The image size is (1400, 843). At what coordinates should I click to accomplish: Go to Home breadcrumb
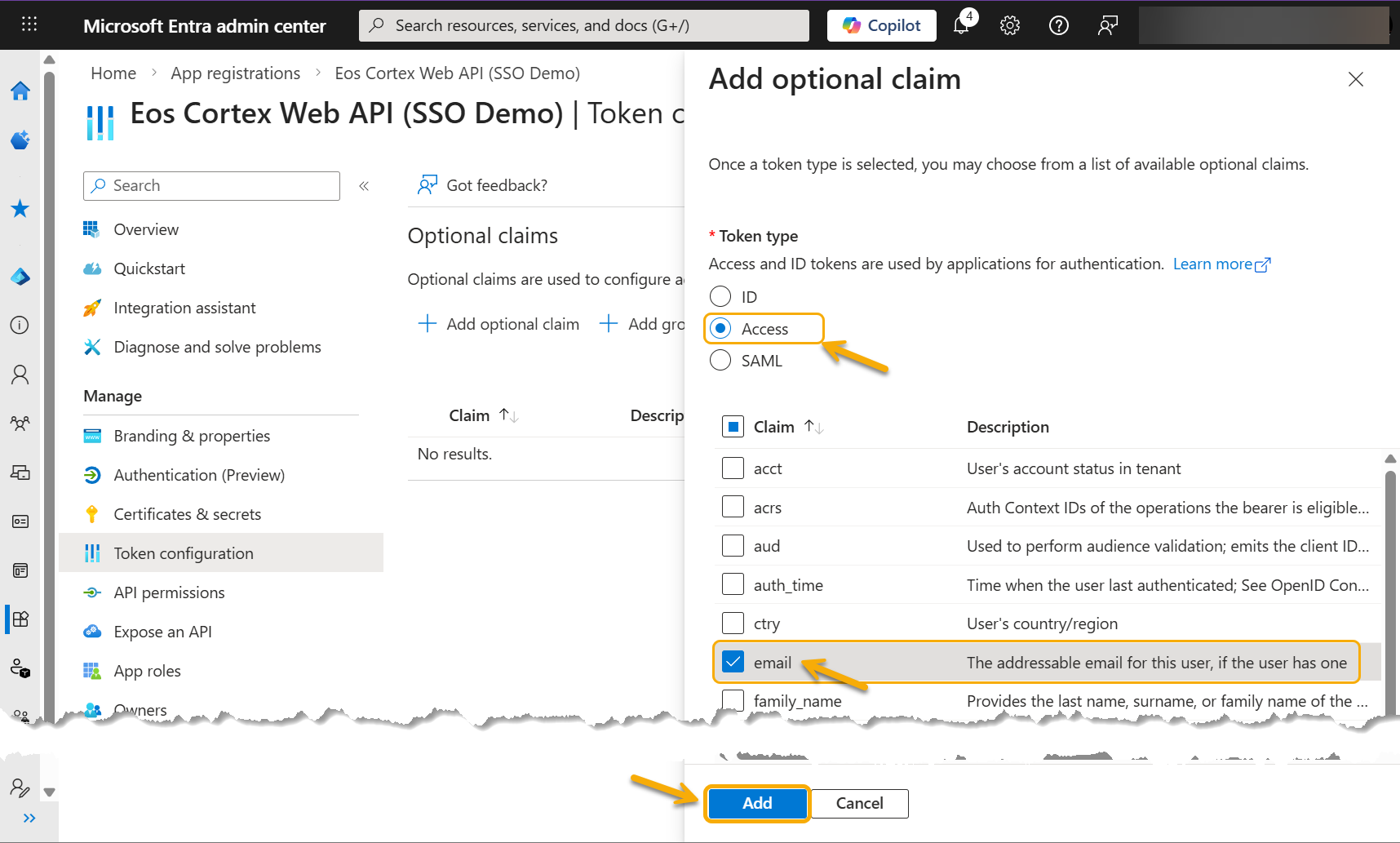[113, 73]
